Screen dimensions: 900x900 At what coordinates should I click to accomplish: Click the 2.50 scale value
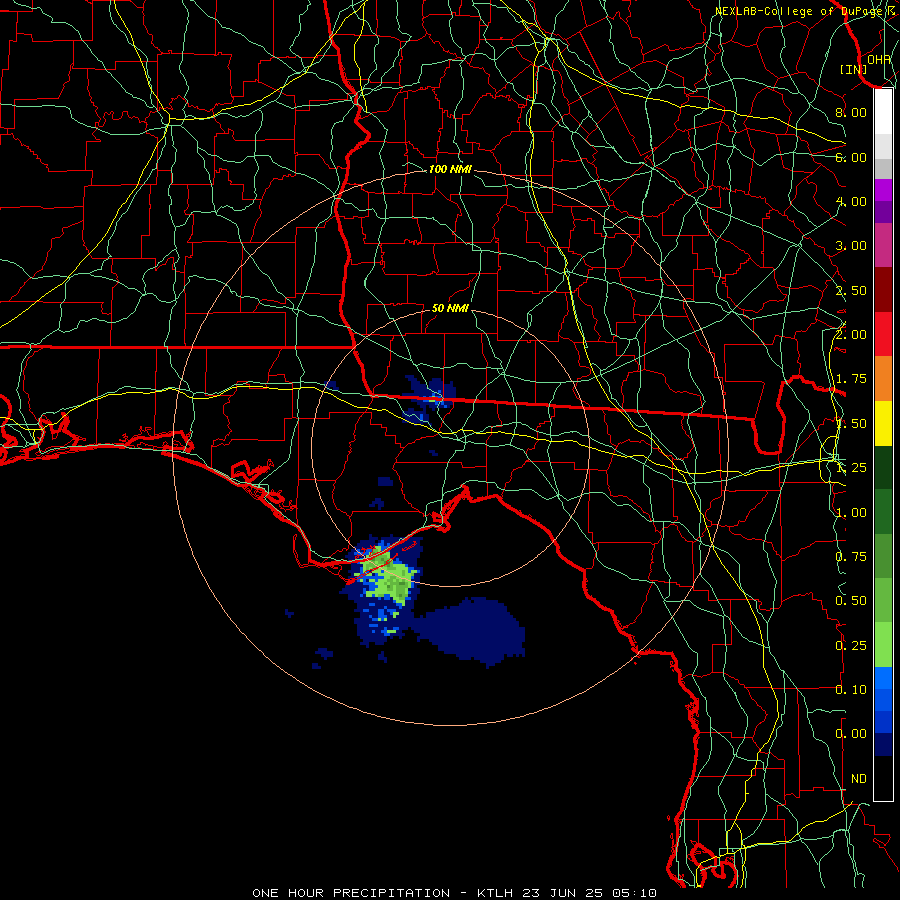coord(851,290)
